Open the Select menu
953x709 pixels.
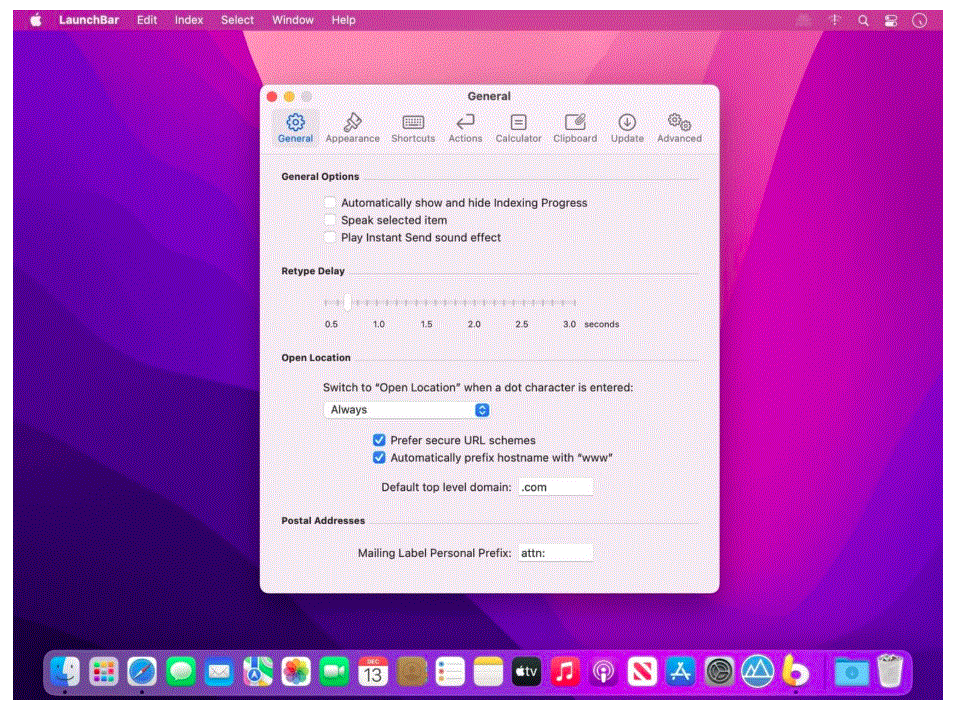pos(237,20)
